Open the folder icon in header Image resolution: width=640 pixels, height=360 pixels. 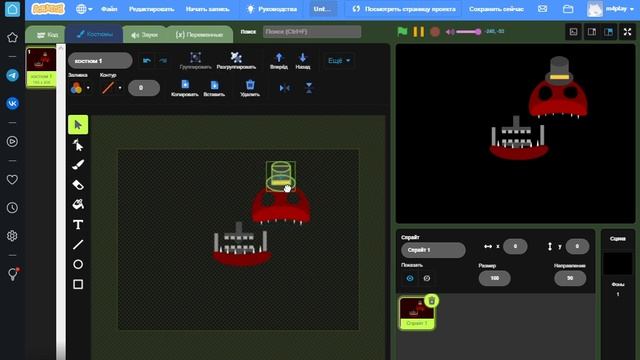pos(568,9)
